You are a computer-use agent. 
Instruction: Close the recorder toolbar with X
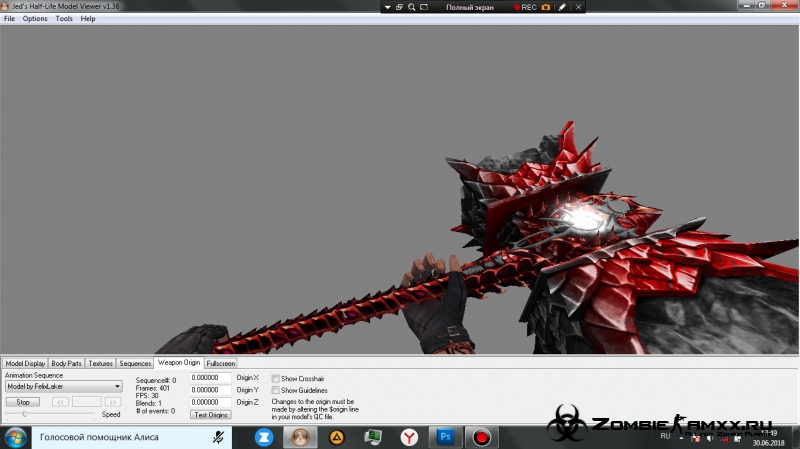coord(579,7)
